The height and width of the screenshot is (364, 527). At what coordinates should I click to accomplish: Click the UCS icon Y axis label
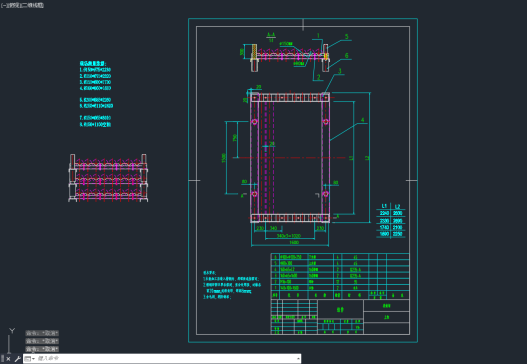(12, 331)
